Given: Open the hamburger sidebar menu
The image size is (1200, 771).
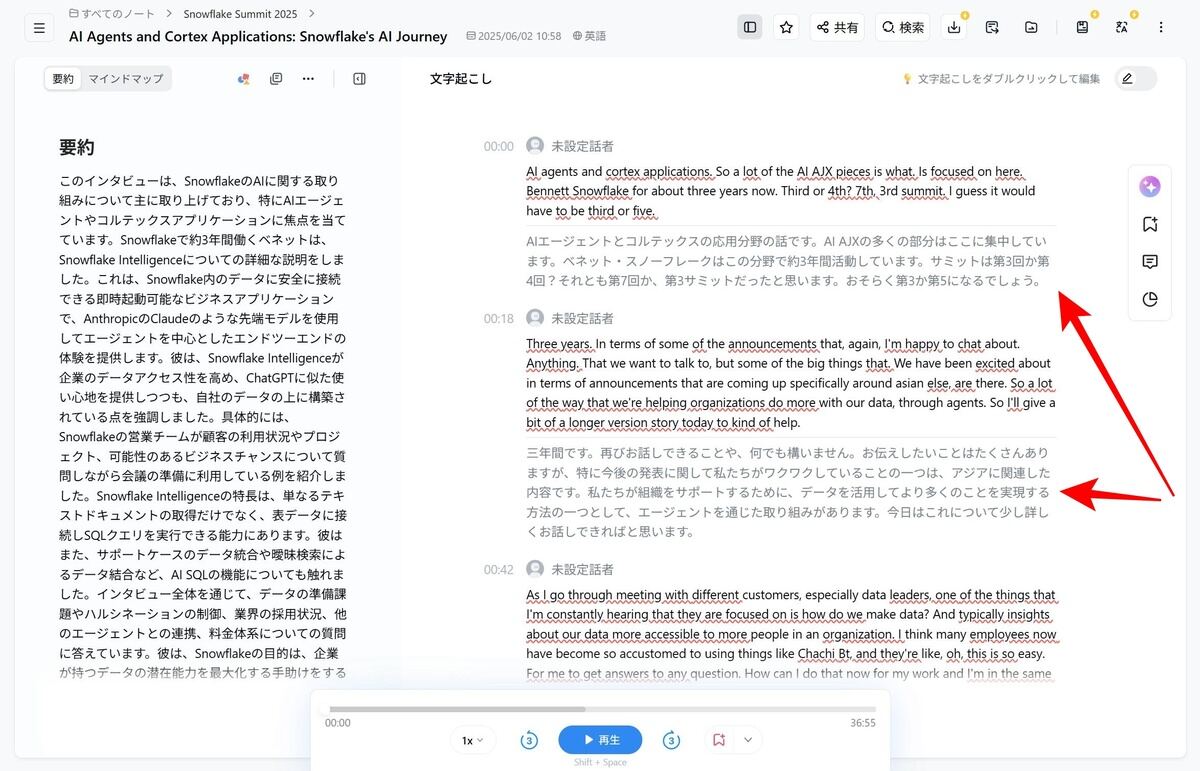Looking at the screenshot, I should [x=39, y=28].
